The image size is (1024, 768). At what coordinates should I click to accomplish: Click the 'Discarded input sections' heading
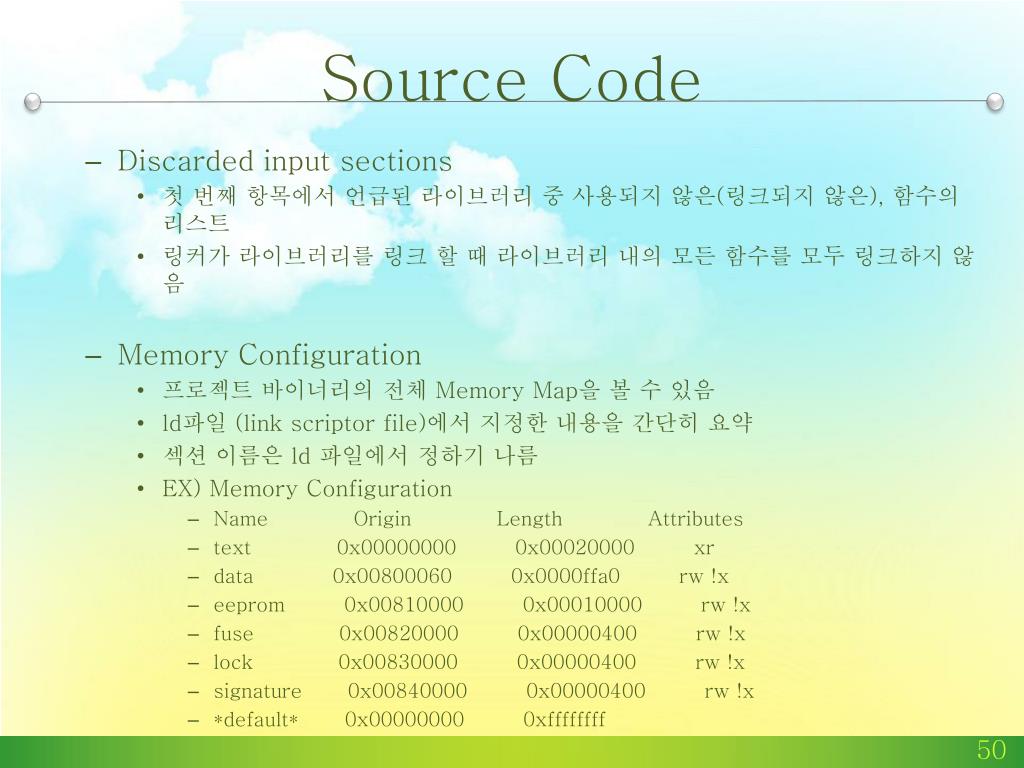(284, 161)
